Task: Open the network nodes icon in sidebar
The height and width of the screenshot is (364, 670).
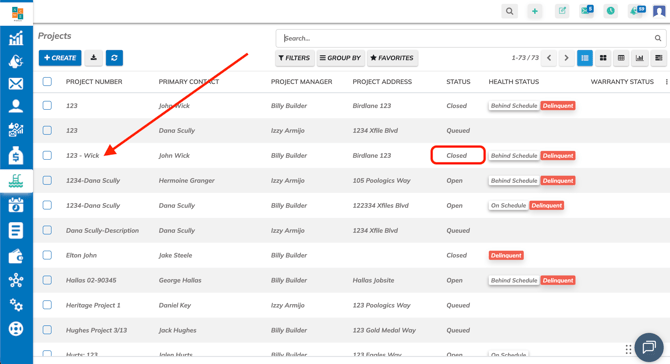Action: coord(16,280)
